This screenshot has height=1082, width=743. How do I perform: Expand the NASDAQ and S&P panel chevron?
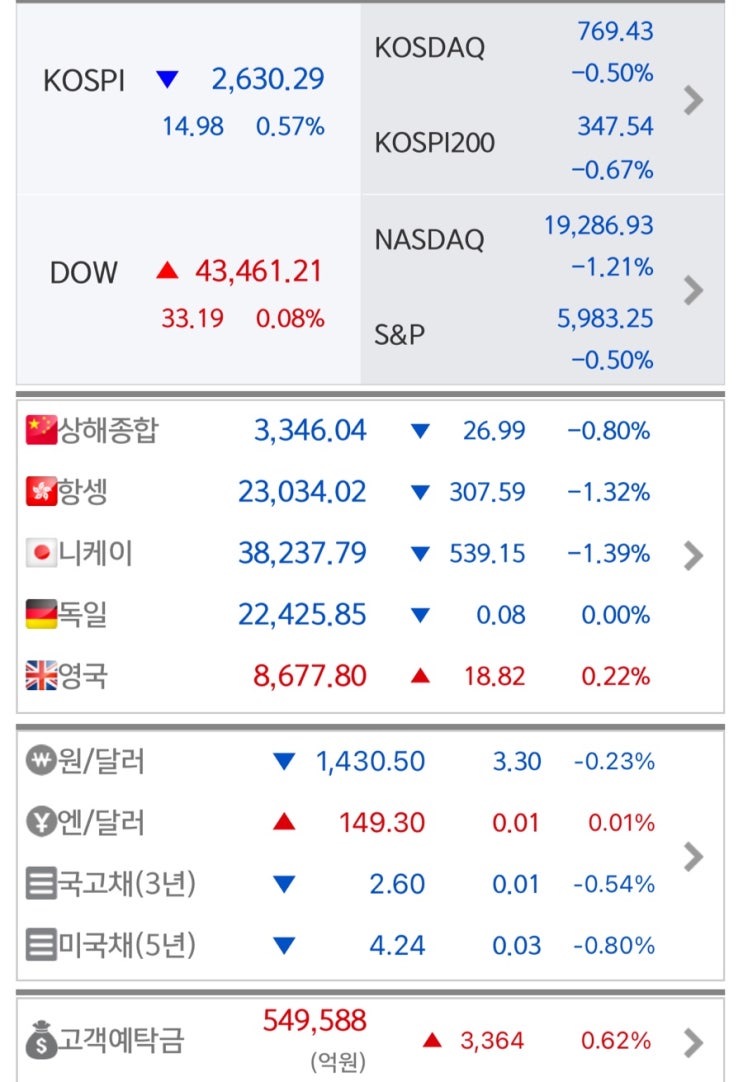point(693,290)
